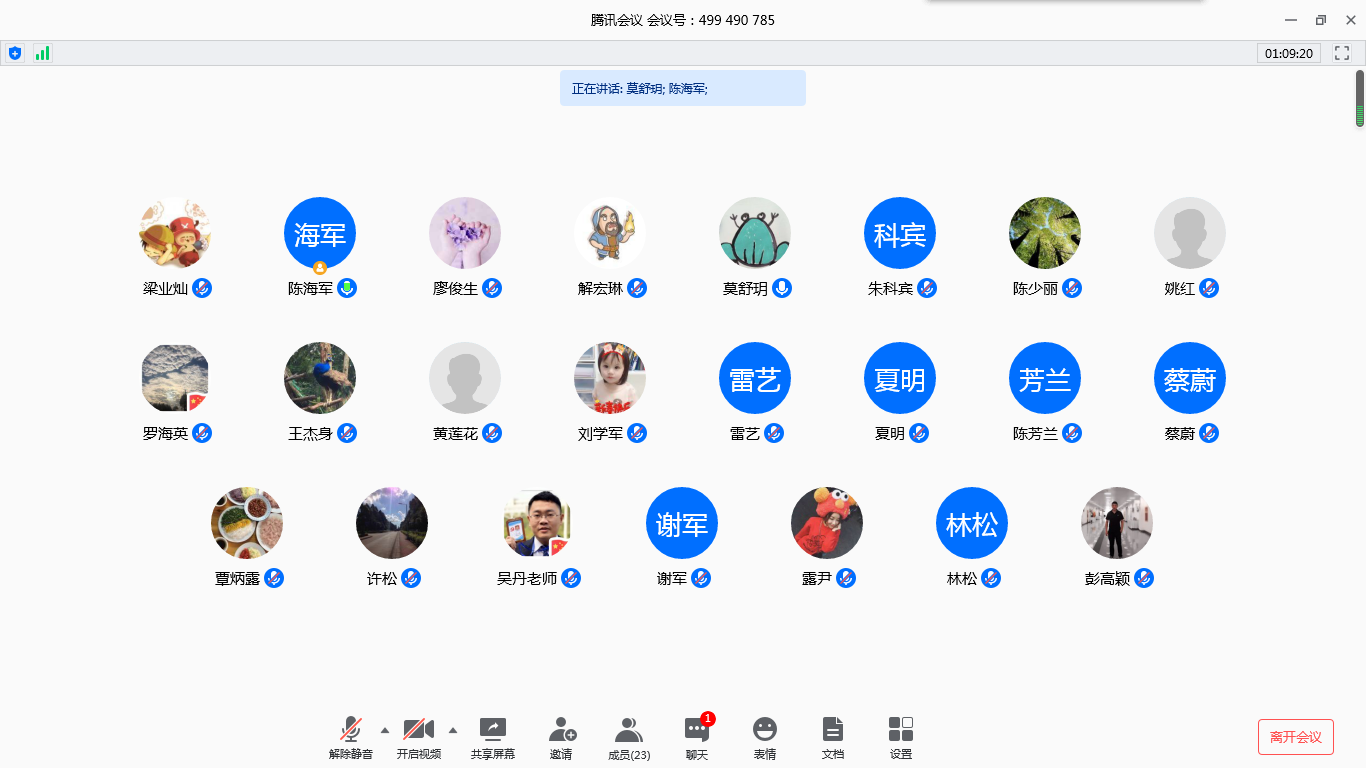Click the meeting timer 01:09:20
The width and height of the screenshot is (1366, 768).
(x=1289, y=53)
